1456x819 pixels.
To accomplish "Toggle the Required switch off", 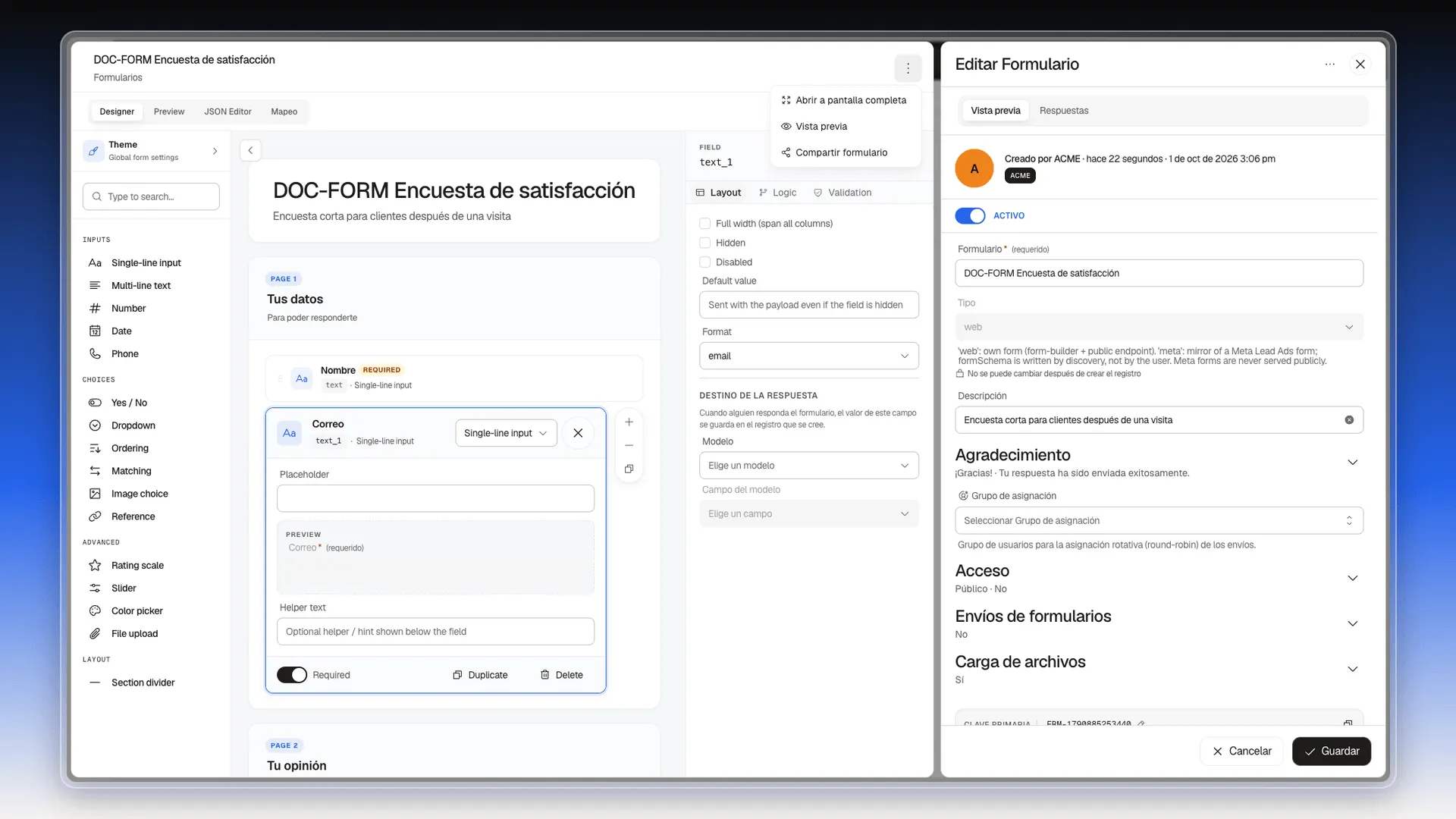I will [292, 675].
